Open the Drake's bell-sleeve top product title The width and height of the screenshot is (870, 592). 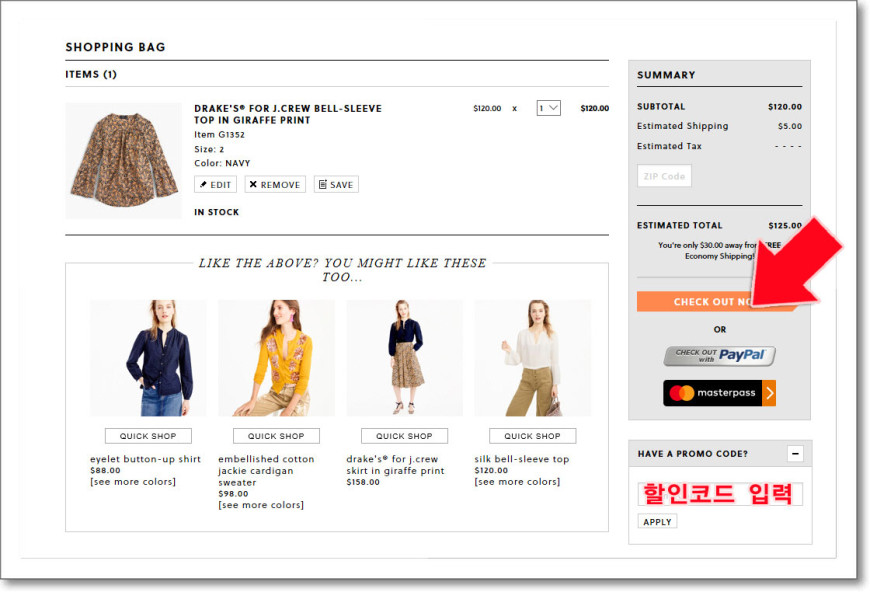288,114
